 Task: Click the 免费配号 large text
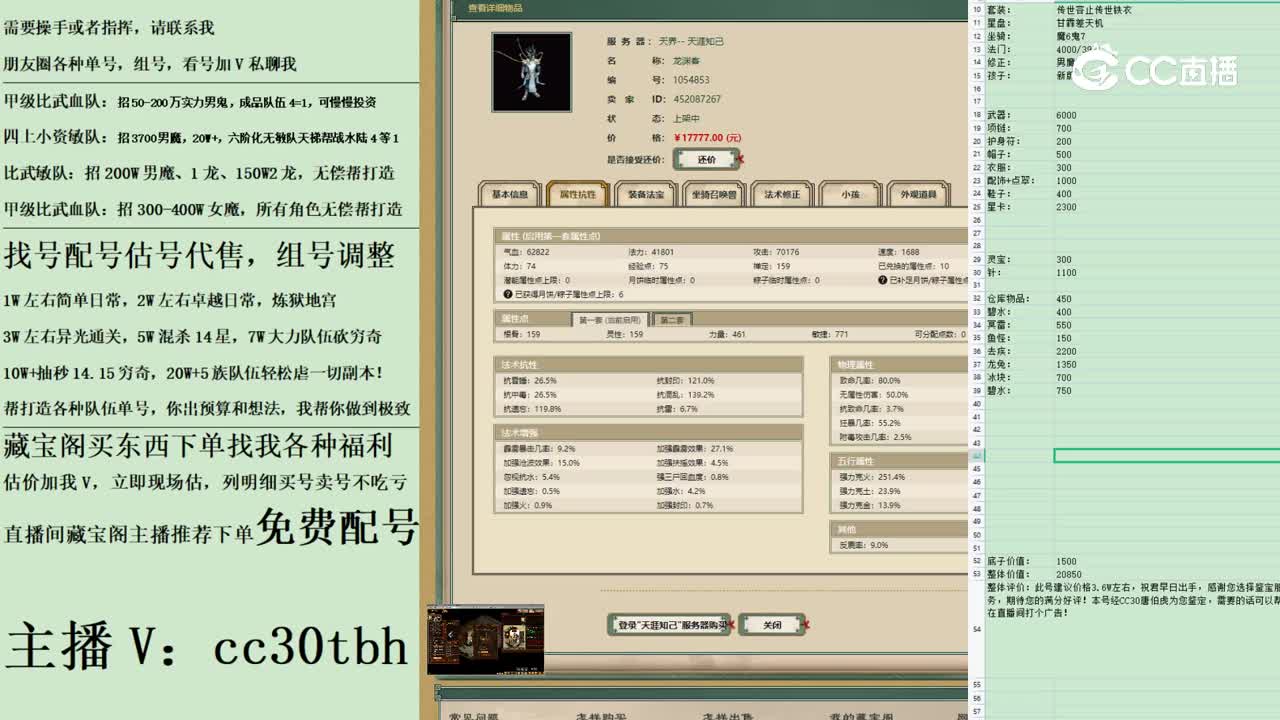(x=337, y=526)
